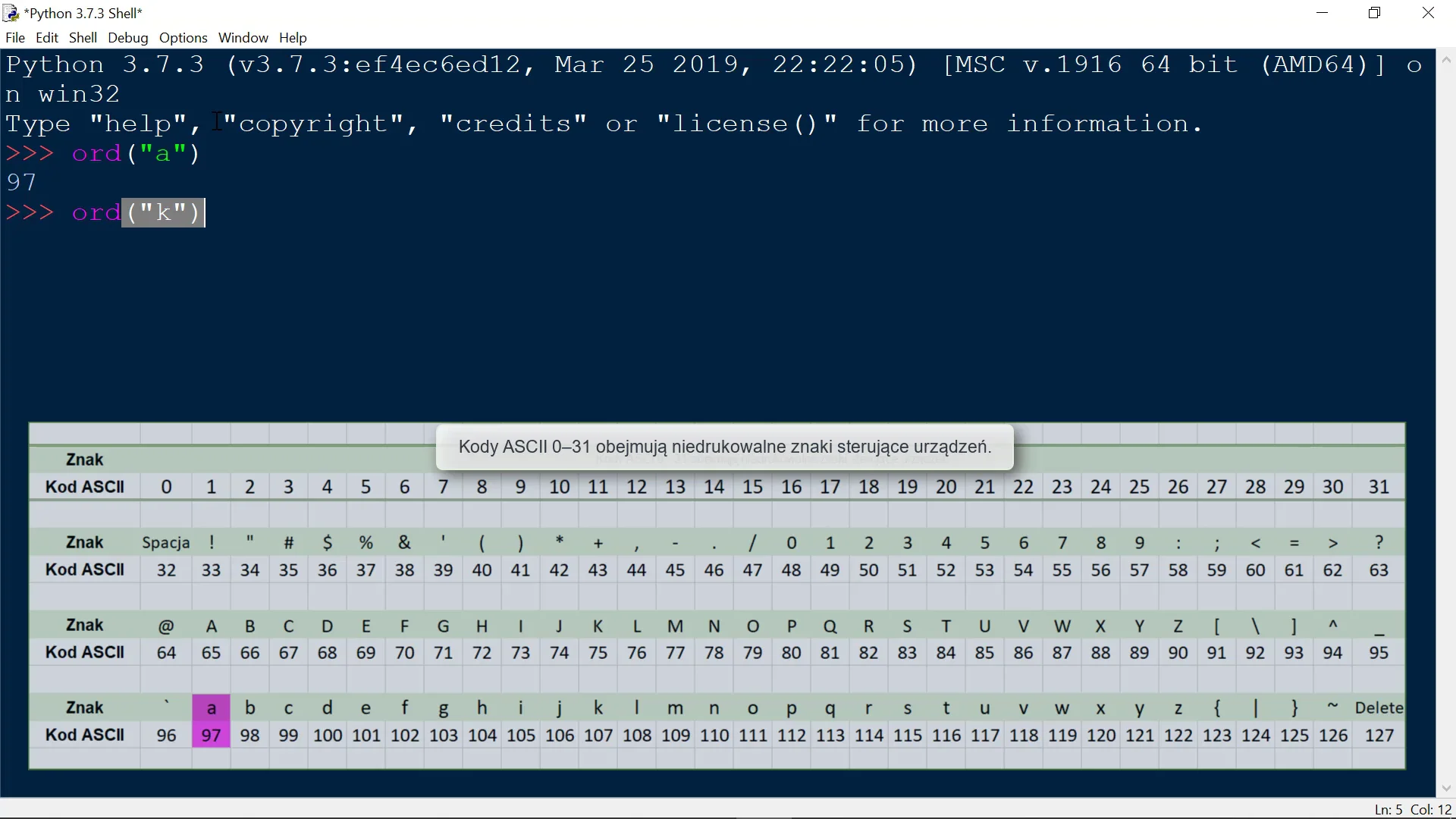The height and width of the screenshot is (819, 1456).
Task: Click the highlighted 97 code cell
Action: click(212, 736)
